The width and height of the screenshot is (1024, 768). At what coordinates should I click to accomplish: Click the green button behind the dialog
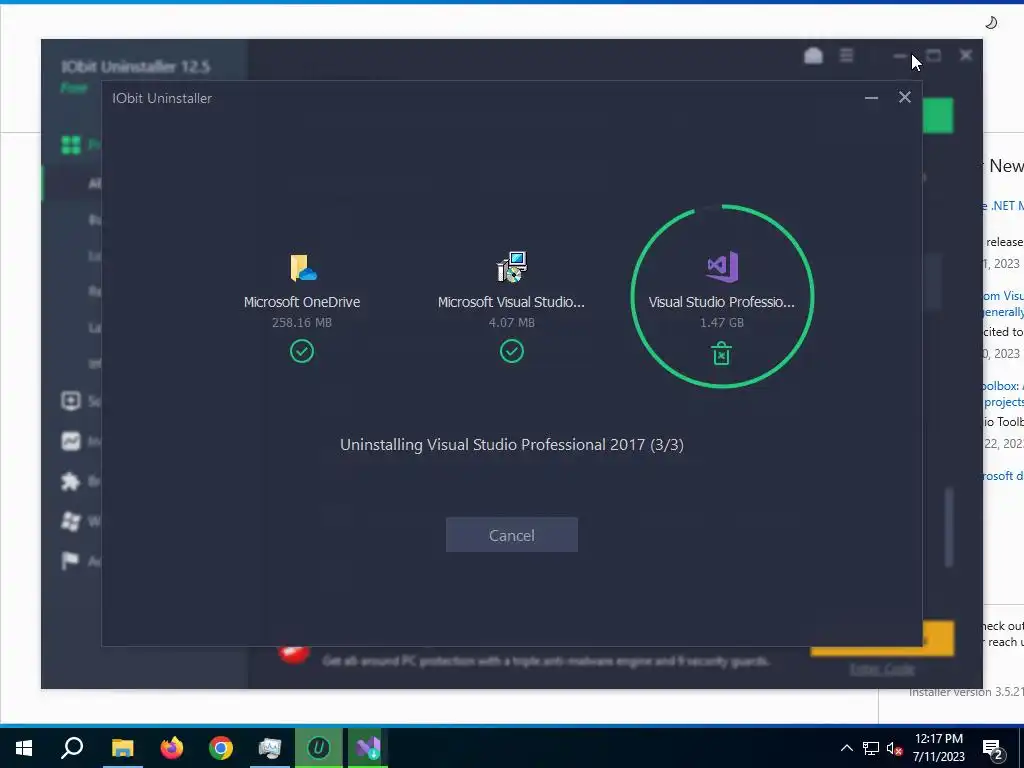coord(938,116)
